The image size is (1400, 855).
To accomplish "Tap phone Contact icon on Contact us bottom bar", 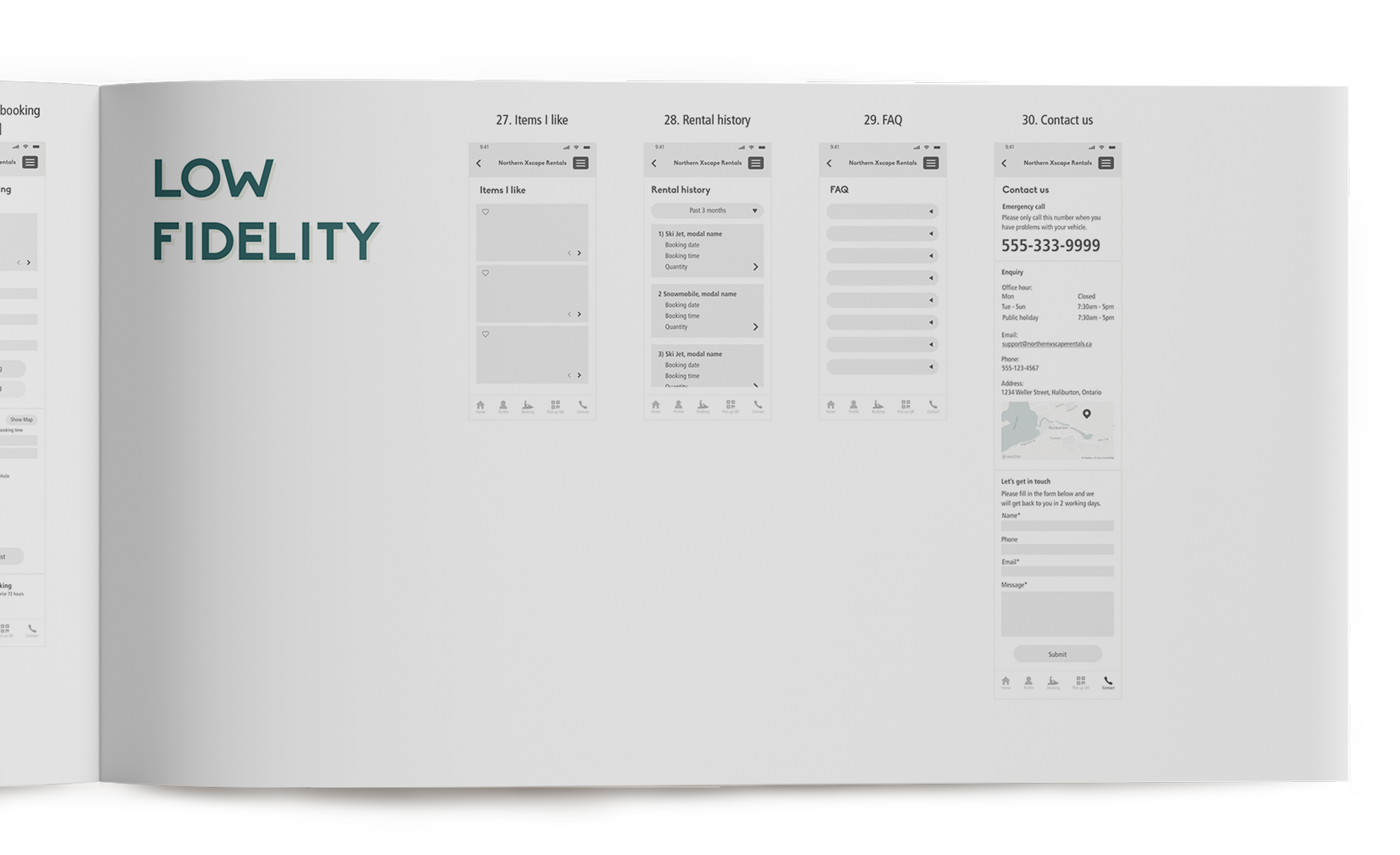I will [x=1108, y=682].
